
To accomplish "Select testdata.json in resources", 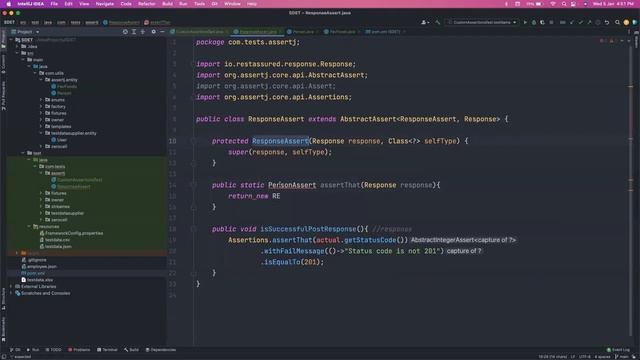I will 58,247.
